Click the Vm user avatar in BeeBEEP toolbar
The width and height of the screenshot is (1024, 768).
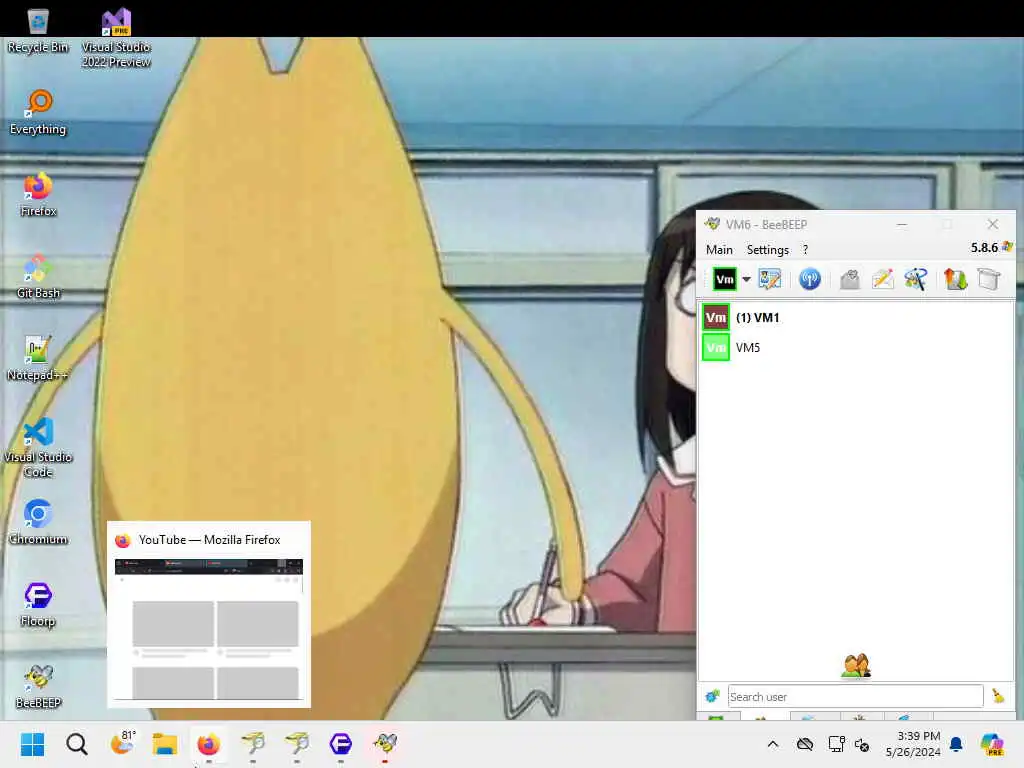[724, 280]
